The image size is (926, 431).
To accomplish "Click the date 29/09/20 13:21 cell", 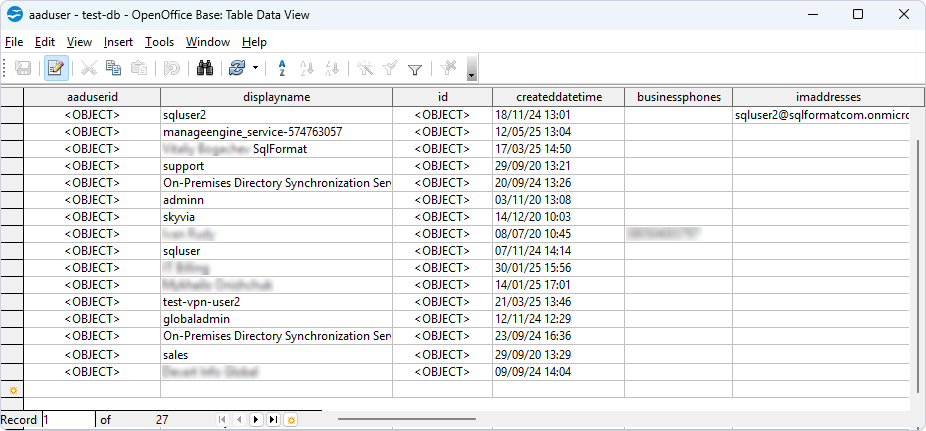I will point(559,166).
